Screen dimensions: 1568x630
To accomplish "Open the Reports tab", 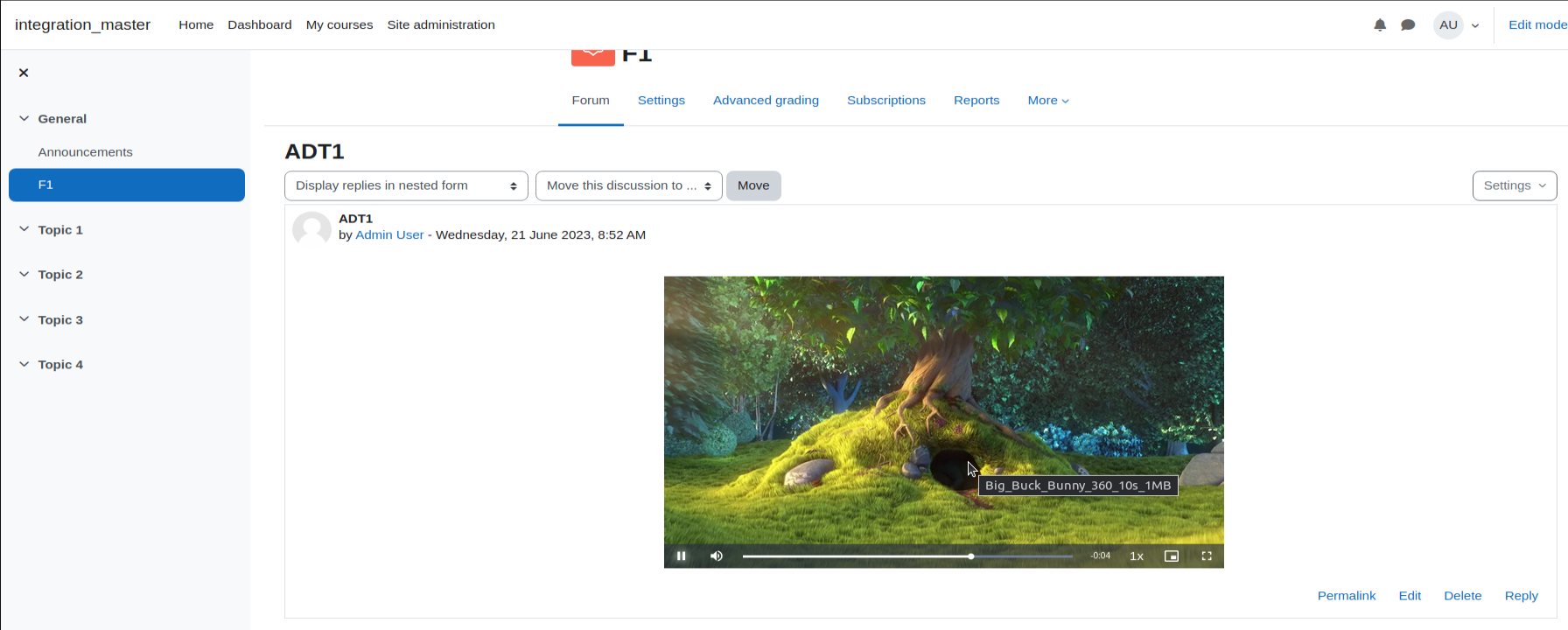I will coord(976,100).
